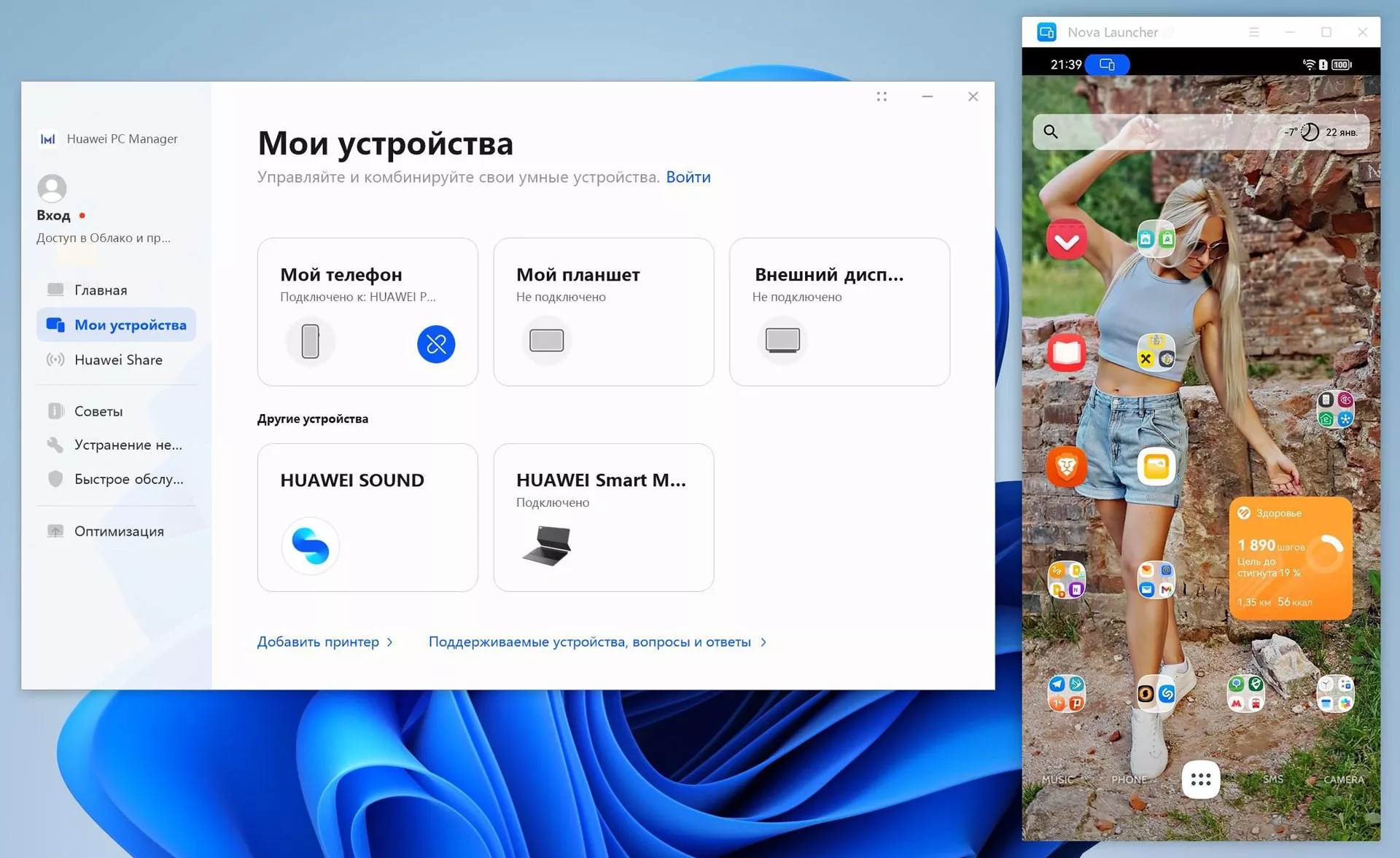The image size is (1400, 858).
Task: Click Вход in the sidebar
Action: coord(53,215)
